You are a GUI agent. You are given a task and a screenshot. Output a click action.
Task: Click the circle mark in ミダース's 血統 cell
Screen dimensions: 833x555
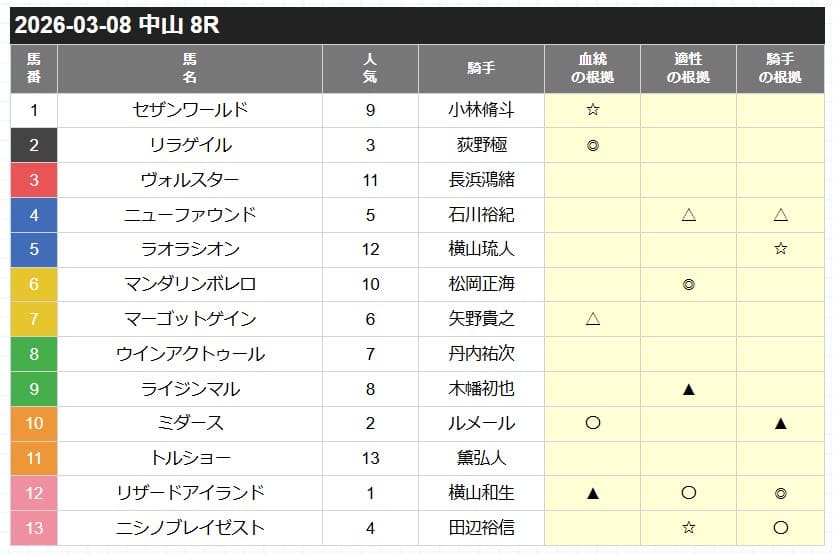[592, 423]
